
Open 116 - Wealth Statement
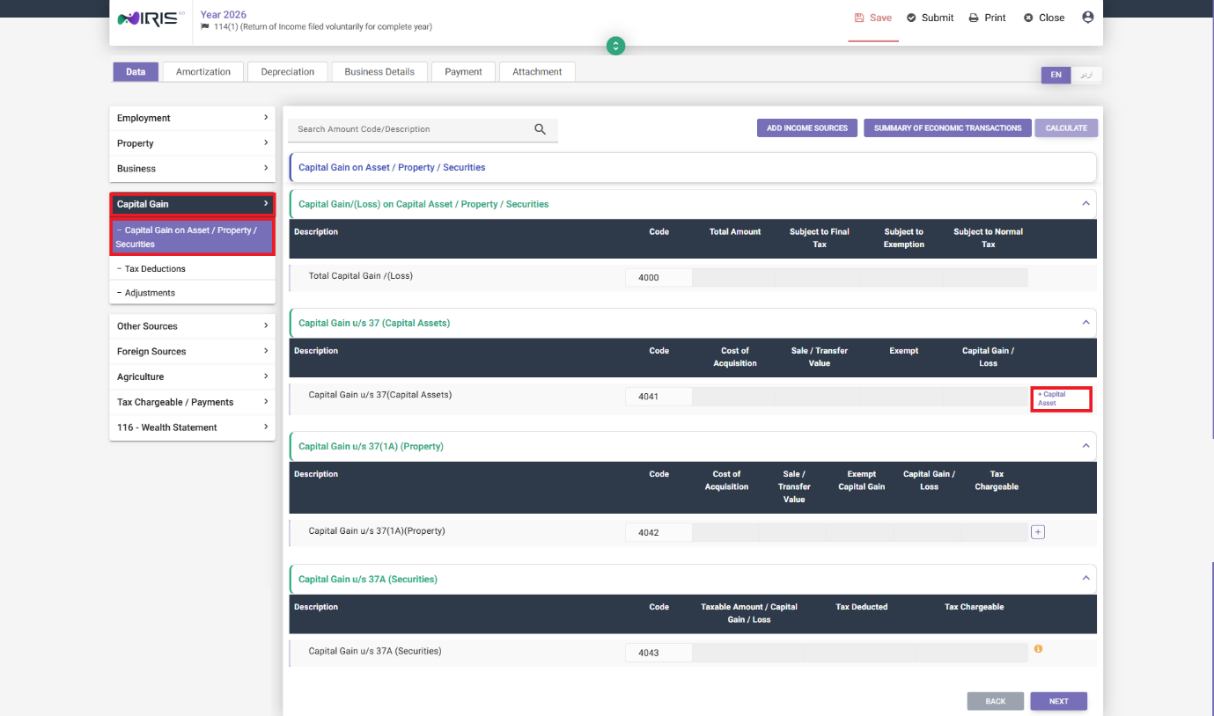pyautogui.click(x=192, y=427)
